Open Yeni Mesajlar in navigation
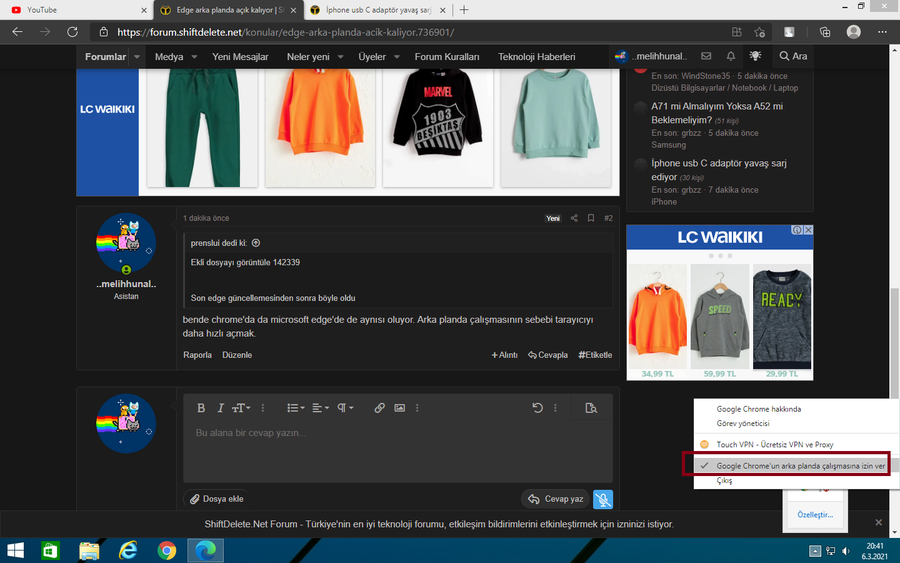 (240, 57)
